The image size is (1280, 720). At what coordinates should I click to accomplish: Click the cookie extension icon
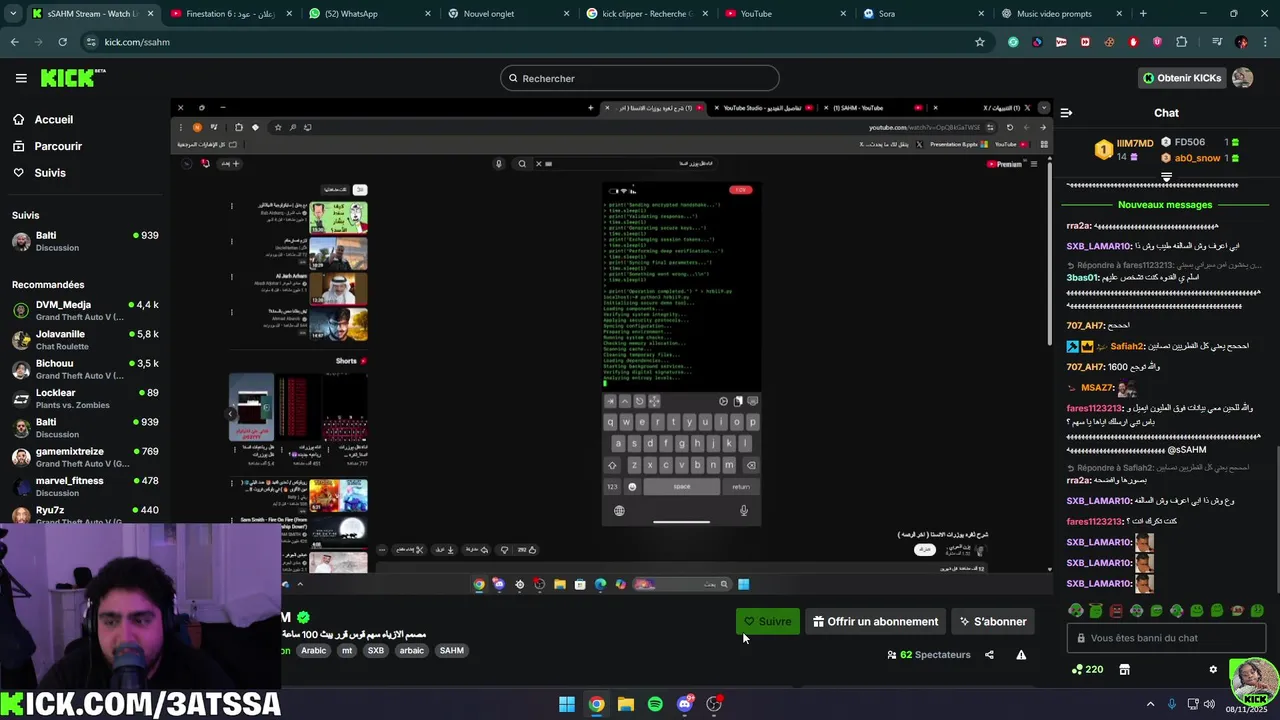coord(1109,42)
